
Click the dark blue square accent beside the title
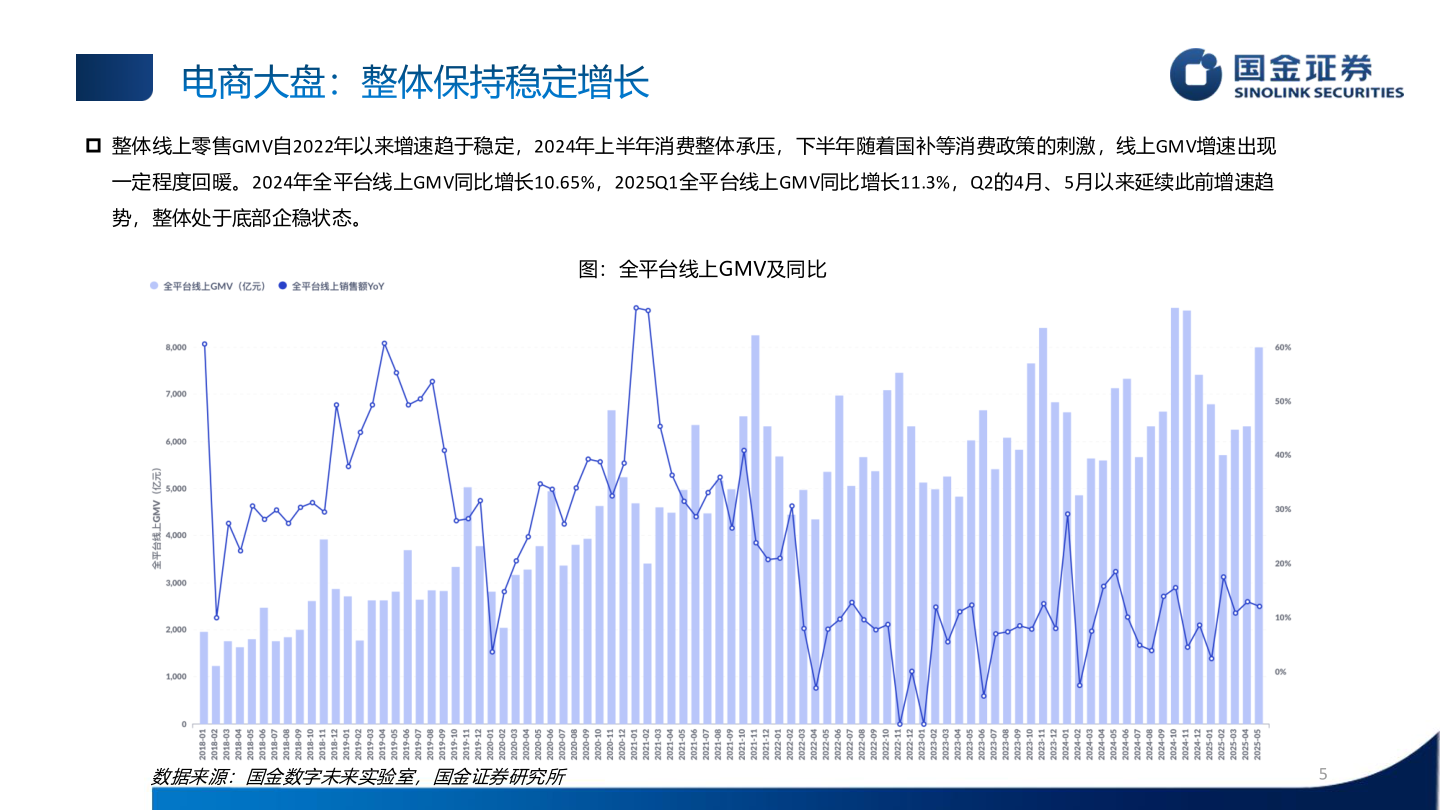(x=113, y=79)
